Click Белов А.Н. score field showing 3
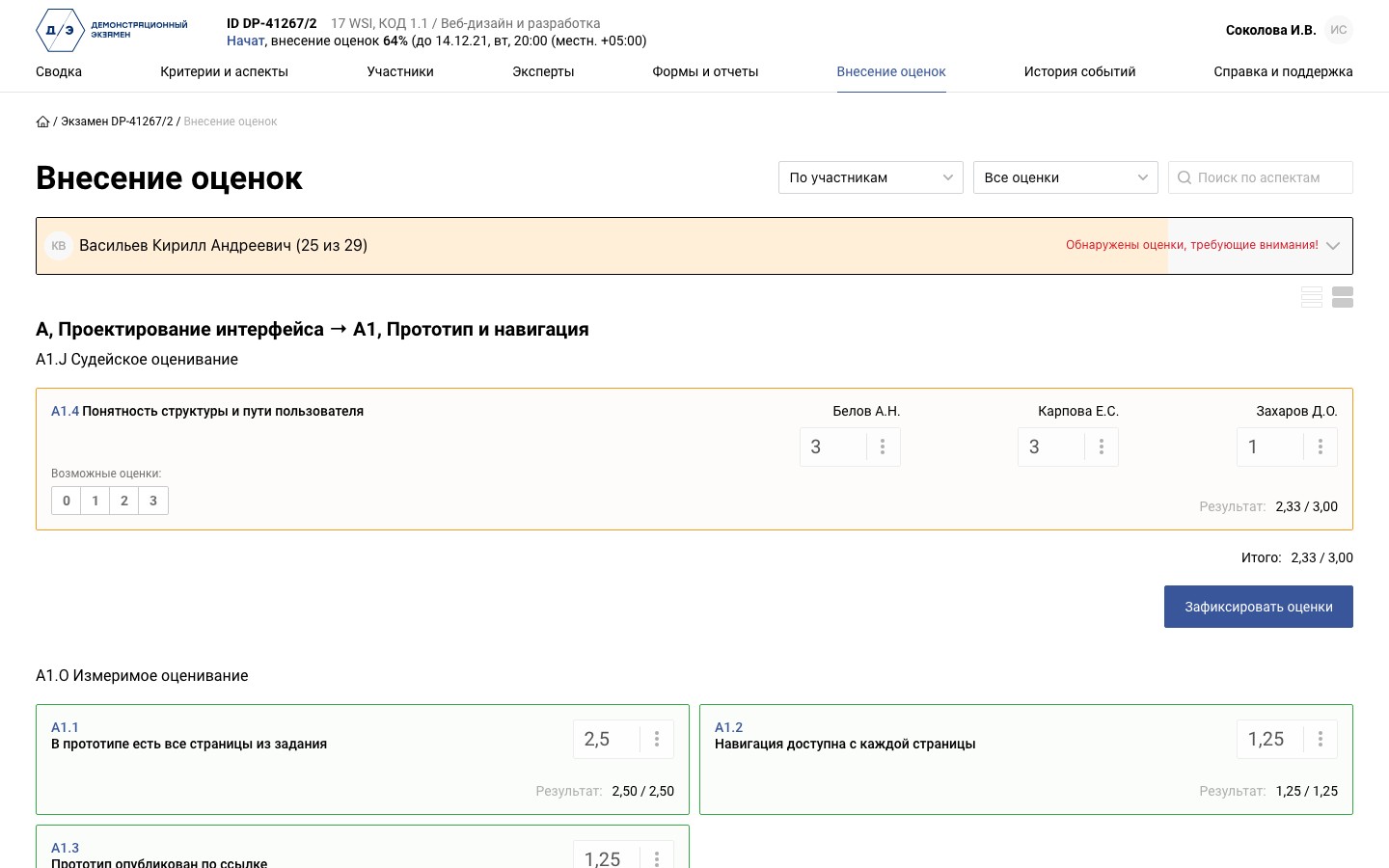This screenshot has width=1389, height=868. (833, 447)
